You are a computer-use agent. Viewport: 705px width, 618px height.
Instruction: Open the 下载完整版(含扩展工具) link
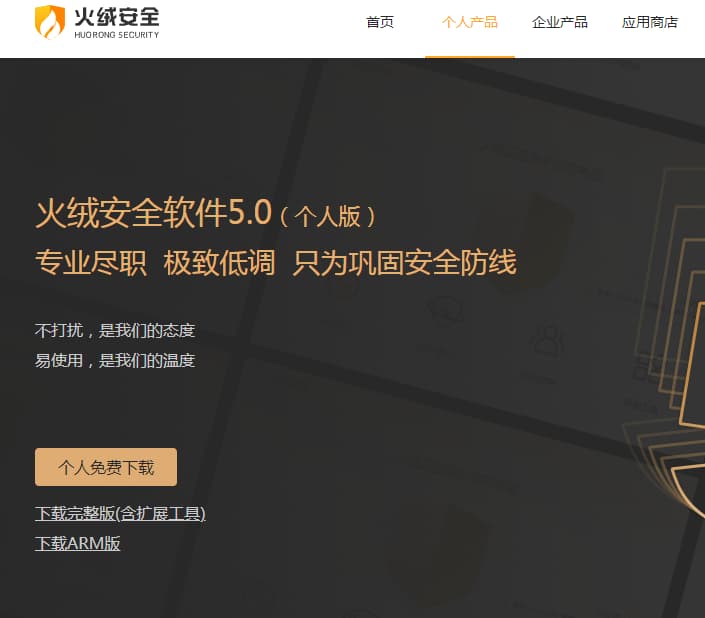[120, 513]
